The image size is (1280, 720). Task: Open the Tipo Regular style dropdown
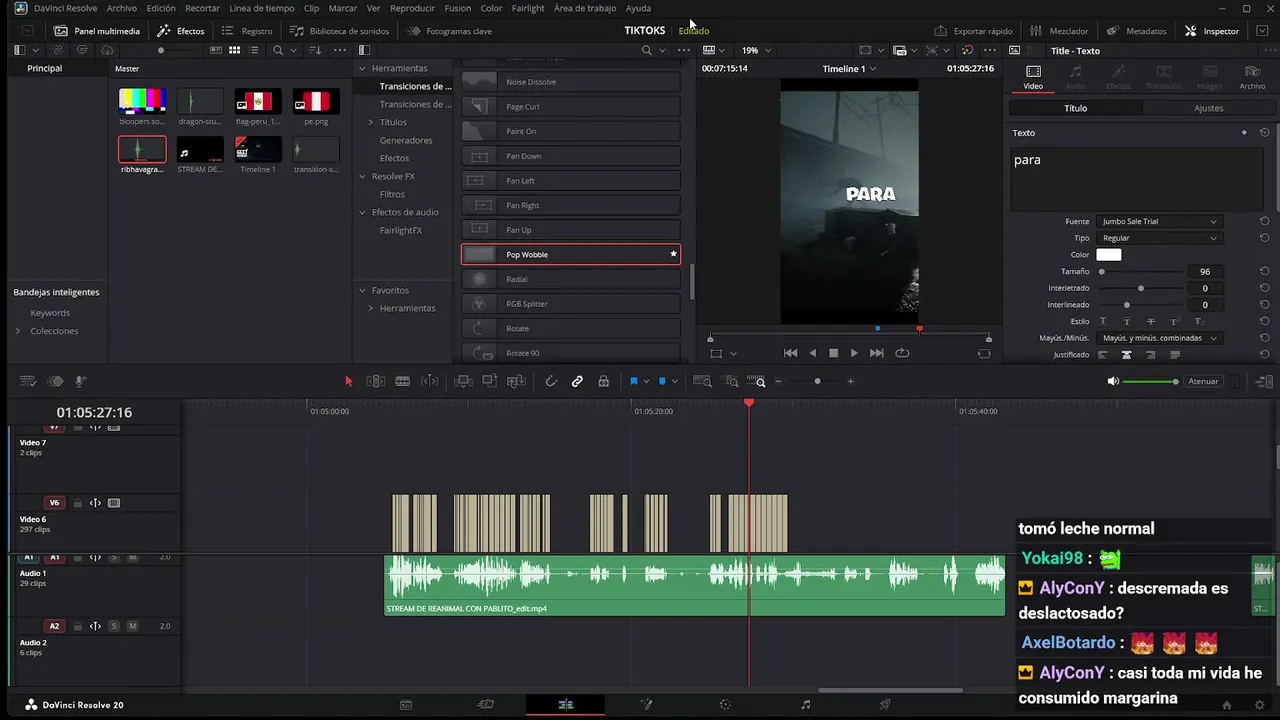[1159, 238]
